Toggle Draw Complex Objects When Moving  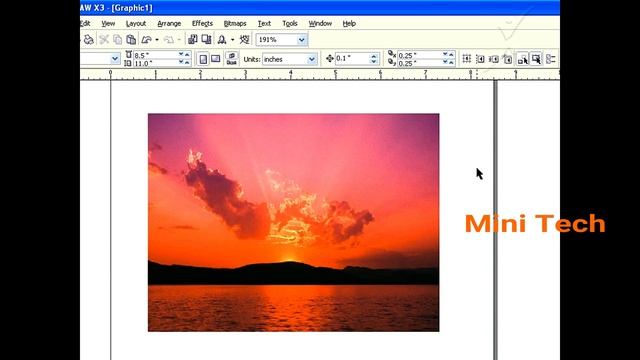(522, 59)
